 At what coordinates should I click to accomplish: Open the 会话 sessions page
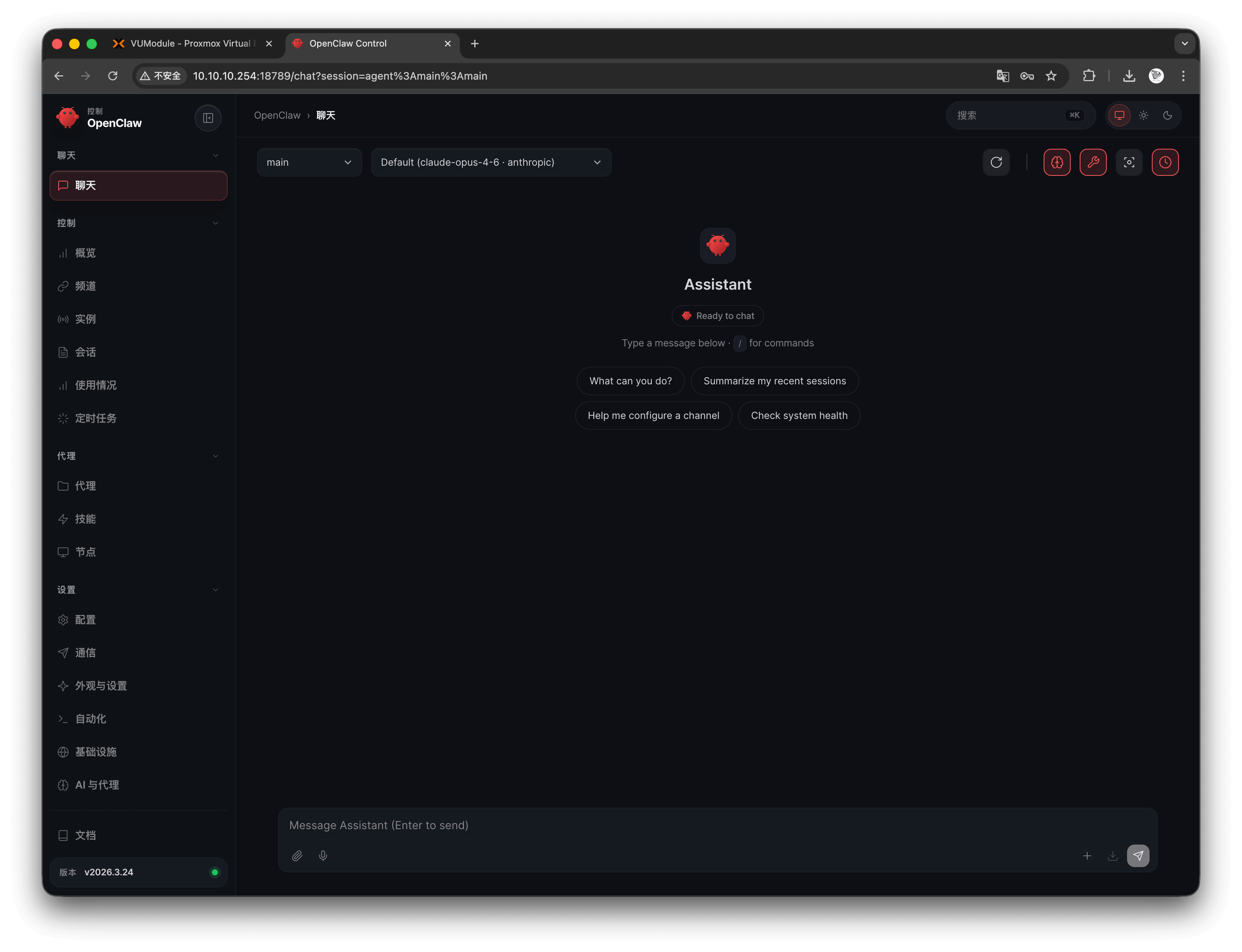pyautogui.click(x=138, y=352)
